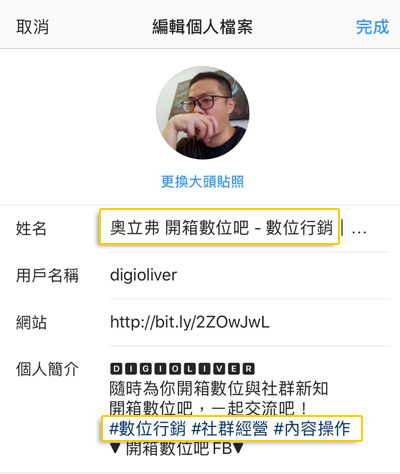Image resolution: width=400 pixels, height=474 pixels.
Task: Tap the #社群經營 hashtag
Action: coord(230,428)
